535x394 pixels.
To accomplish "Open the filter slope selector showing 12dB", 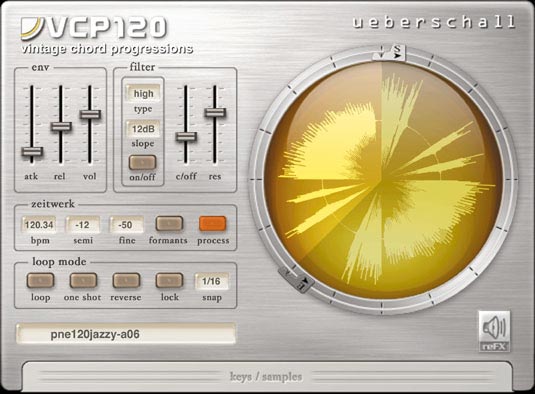I will (x=143, y=129).
